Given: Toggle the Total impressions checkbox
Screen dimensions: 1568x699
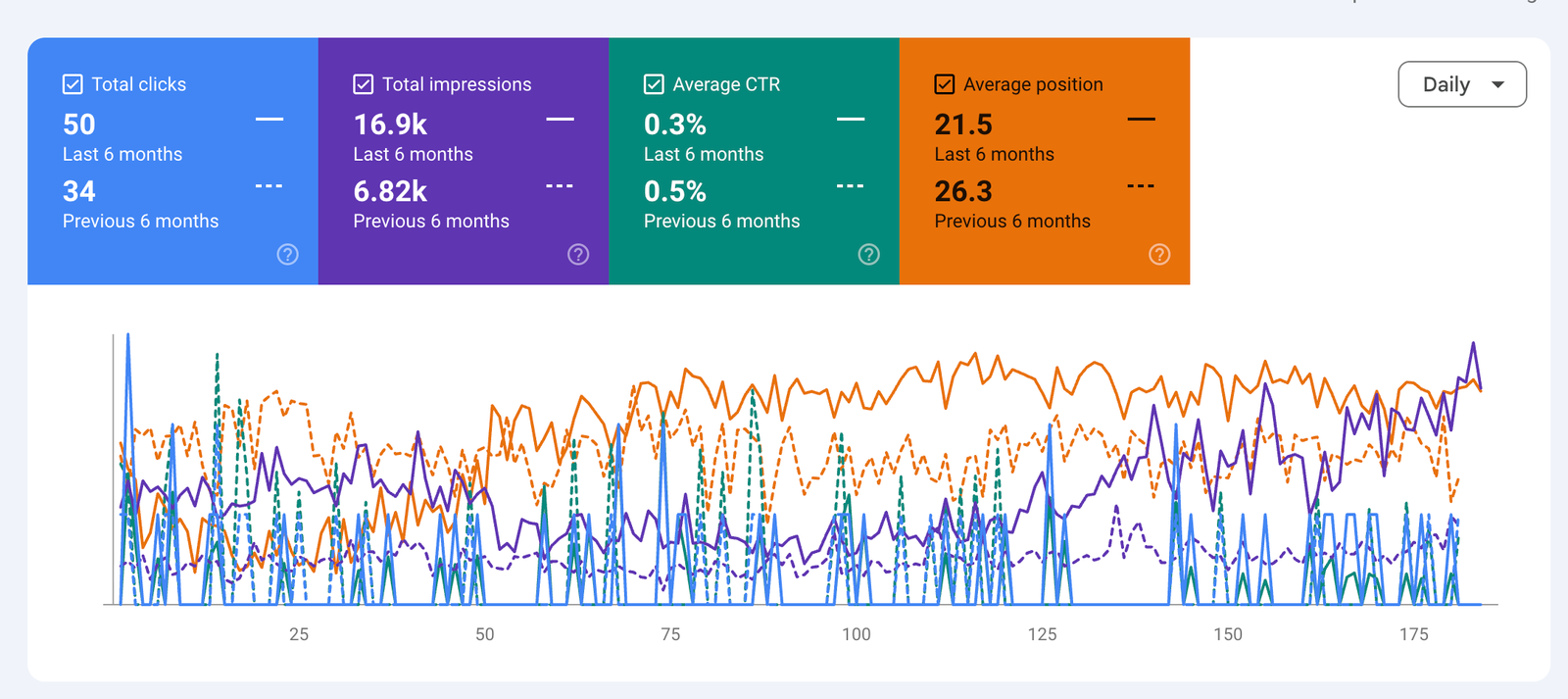Looking at the screenshot, I should [364, 84].
